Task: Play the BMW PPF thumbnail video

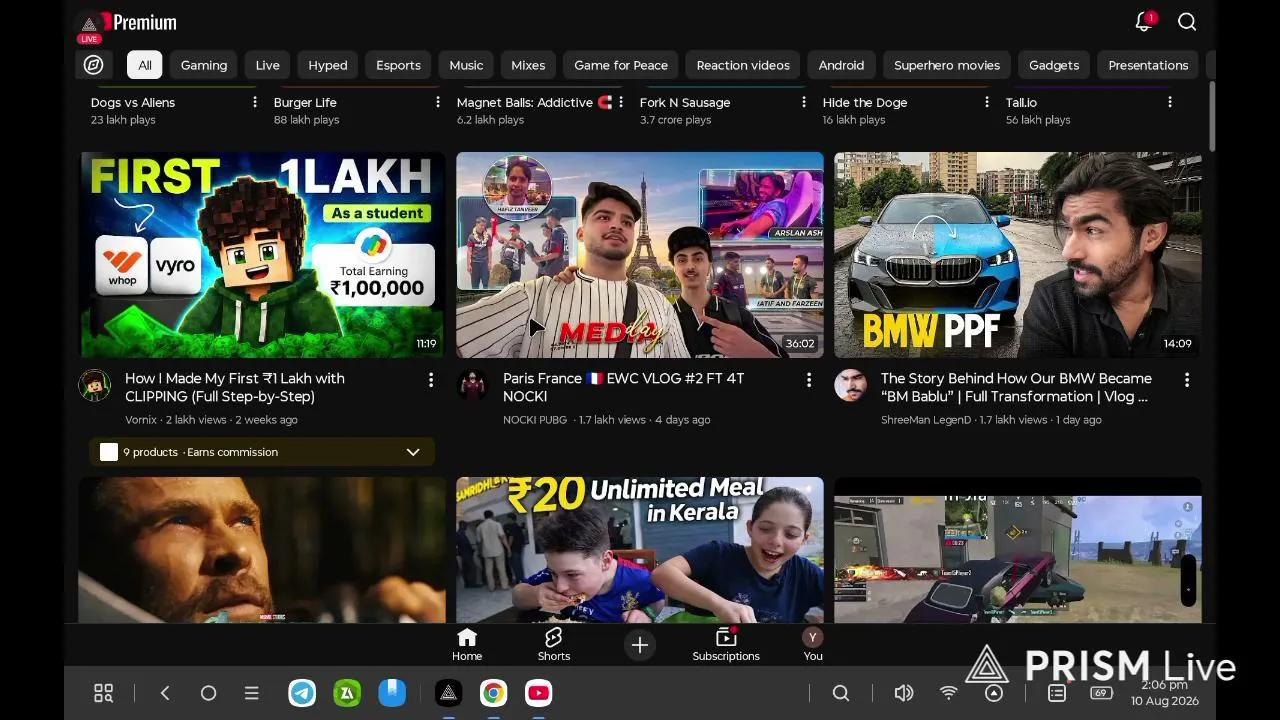Action: pyautogui.click(x=1018, y=255)
